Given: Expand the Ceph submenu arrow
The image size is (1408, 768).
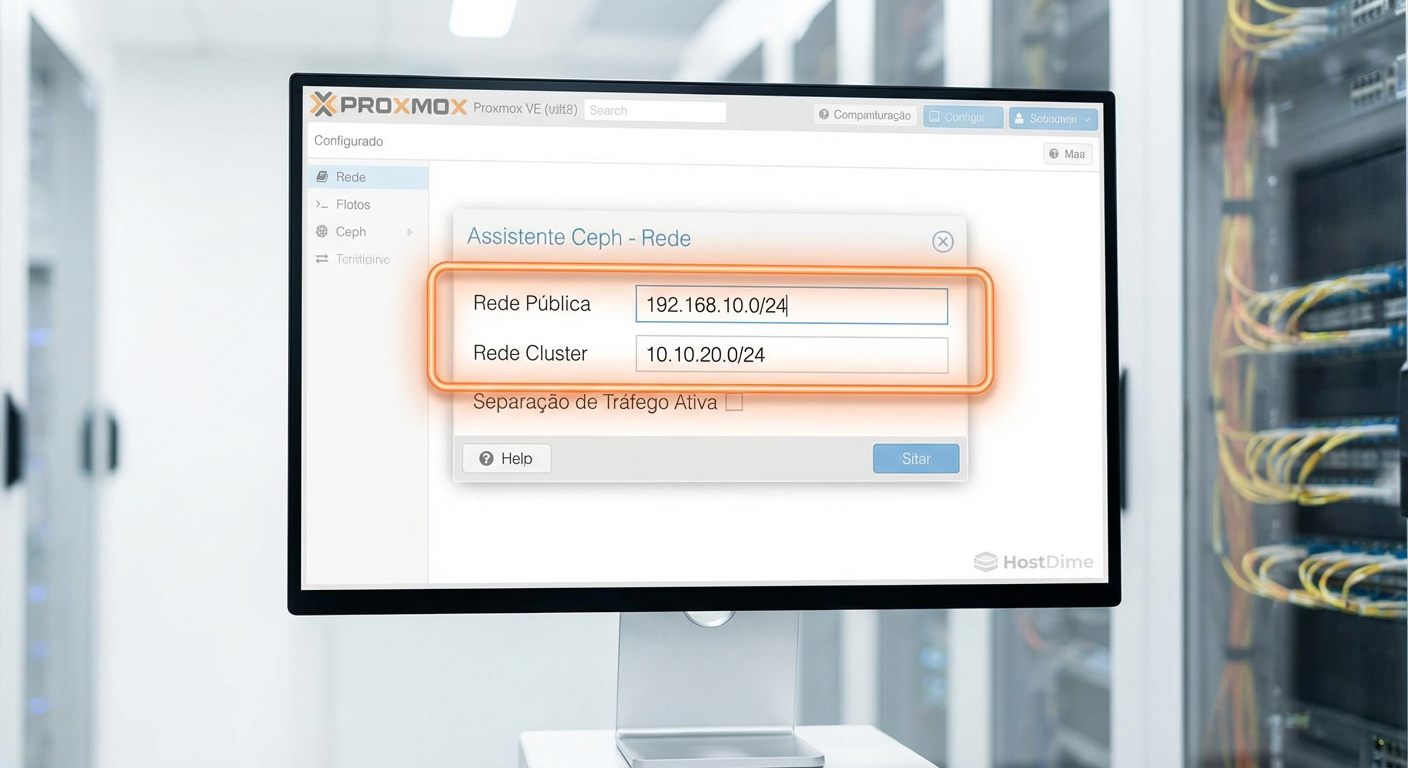Looking at the screenshot, I should (x=410, y=232).
